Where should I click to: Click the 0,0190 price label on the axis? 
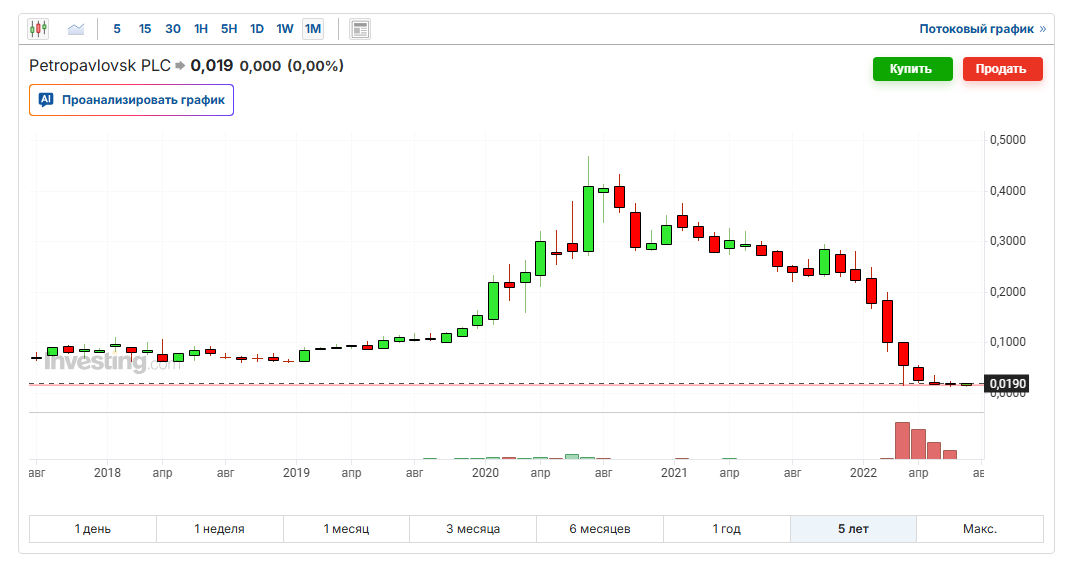pos(1006,384)
